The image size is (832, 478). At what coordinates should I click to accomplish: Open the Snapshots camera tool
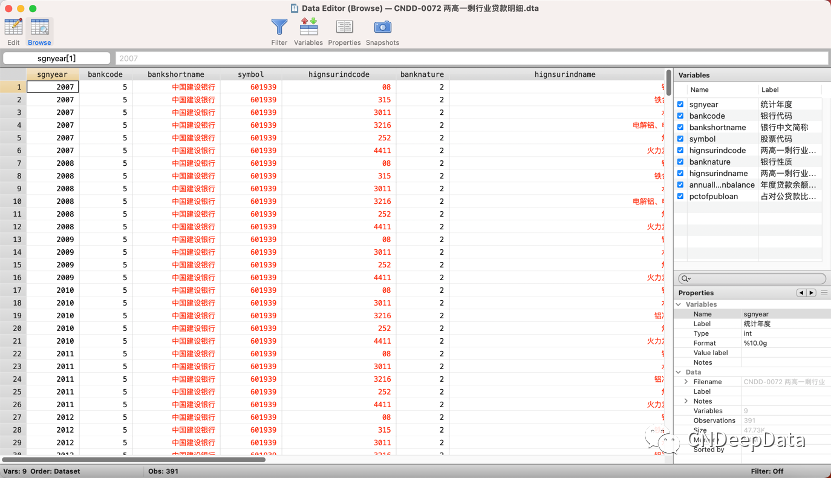(x=382, y=32)
